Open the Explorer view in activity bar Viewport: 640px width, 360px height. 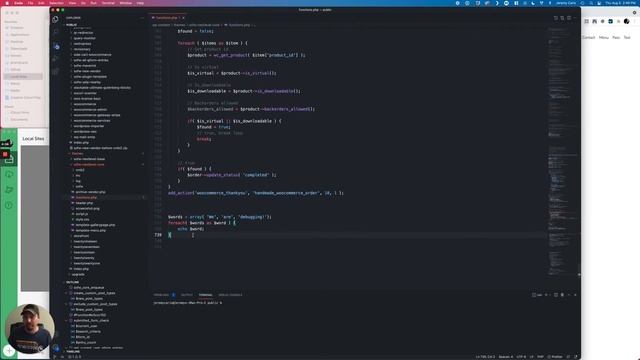click(x=56, y=19)
